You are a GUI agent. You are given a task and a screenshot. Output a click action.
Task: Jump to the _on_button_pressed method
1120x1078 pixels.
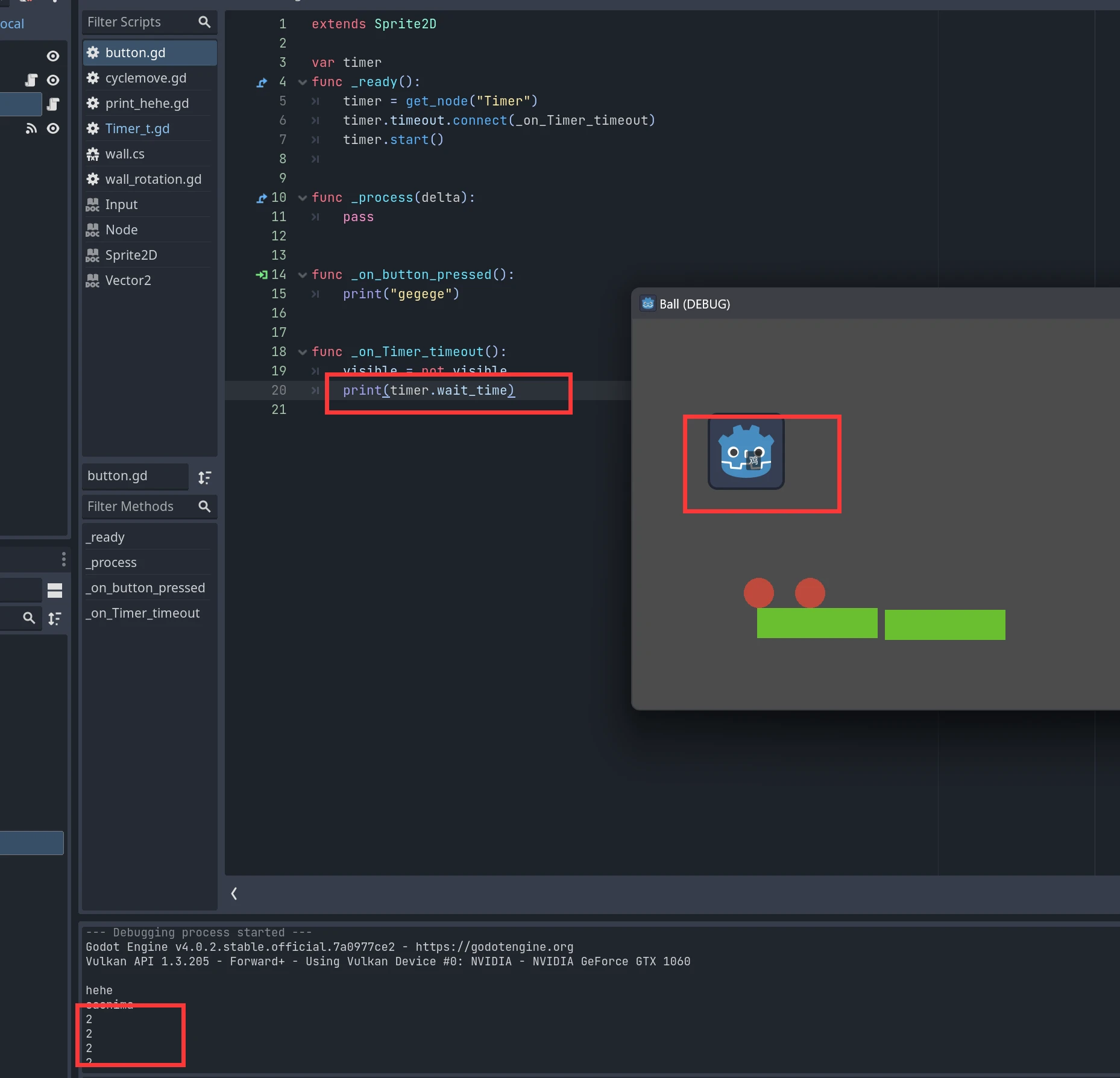click(146, 588)
